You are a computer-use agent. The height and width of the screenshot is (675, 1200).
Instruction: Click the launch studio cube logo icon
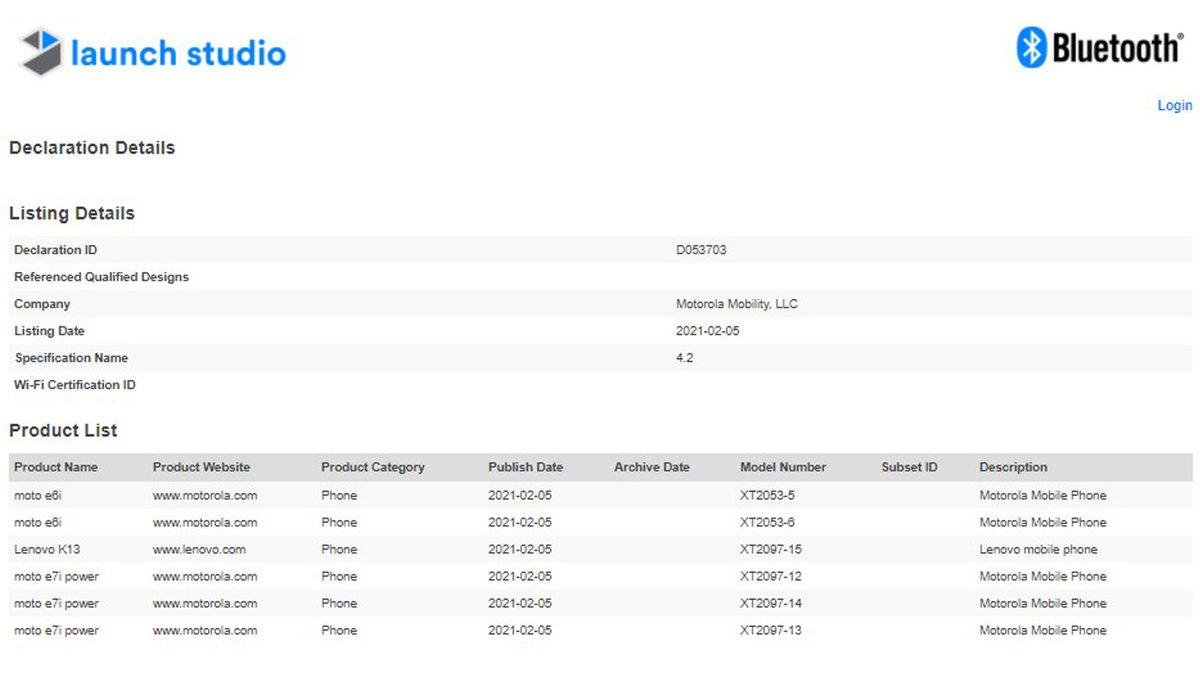pyautogui.click(x=42, y=52)
